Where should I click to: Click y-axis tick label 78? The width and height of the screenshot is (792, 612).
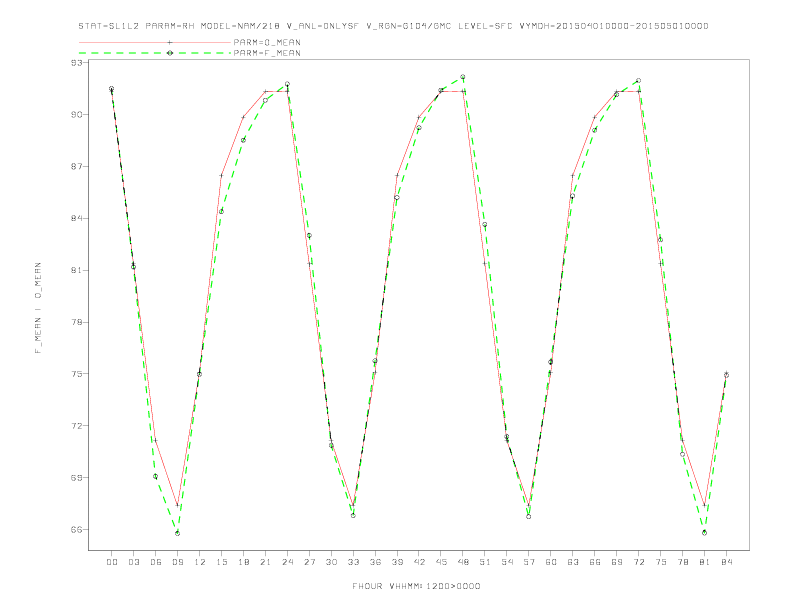77,322
